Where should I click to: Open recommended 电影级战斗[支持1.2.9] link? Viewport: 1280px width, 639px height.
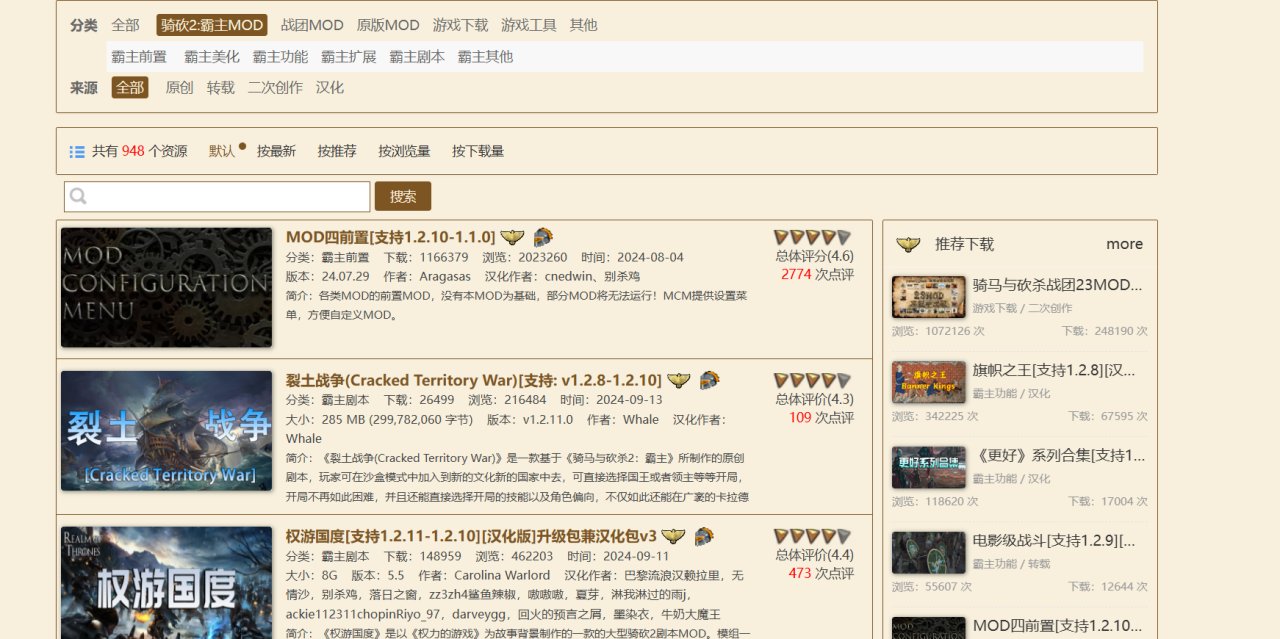pos(1054,541)
